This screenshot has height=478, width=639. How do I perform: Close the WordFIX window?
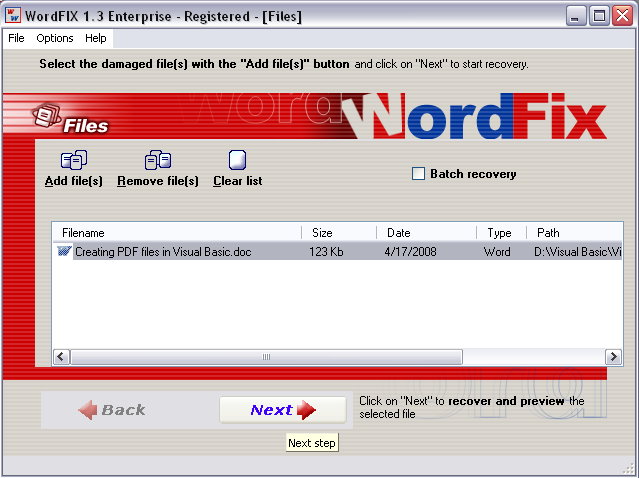pos(623,16)
